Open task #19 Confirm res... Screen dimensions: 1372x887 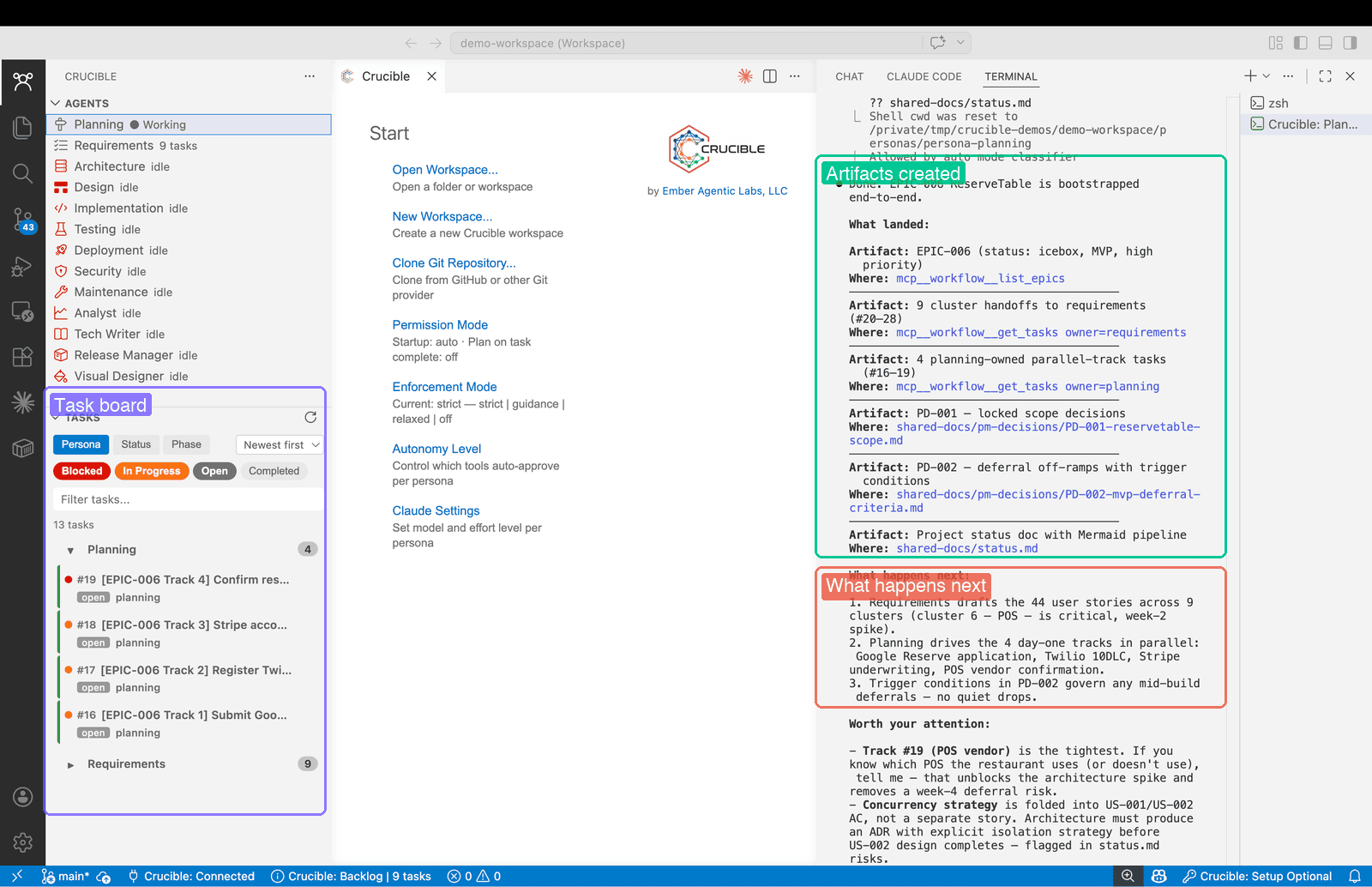coord(190,588)
